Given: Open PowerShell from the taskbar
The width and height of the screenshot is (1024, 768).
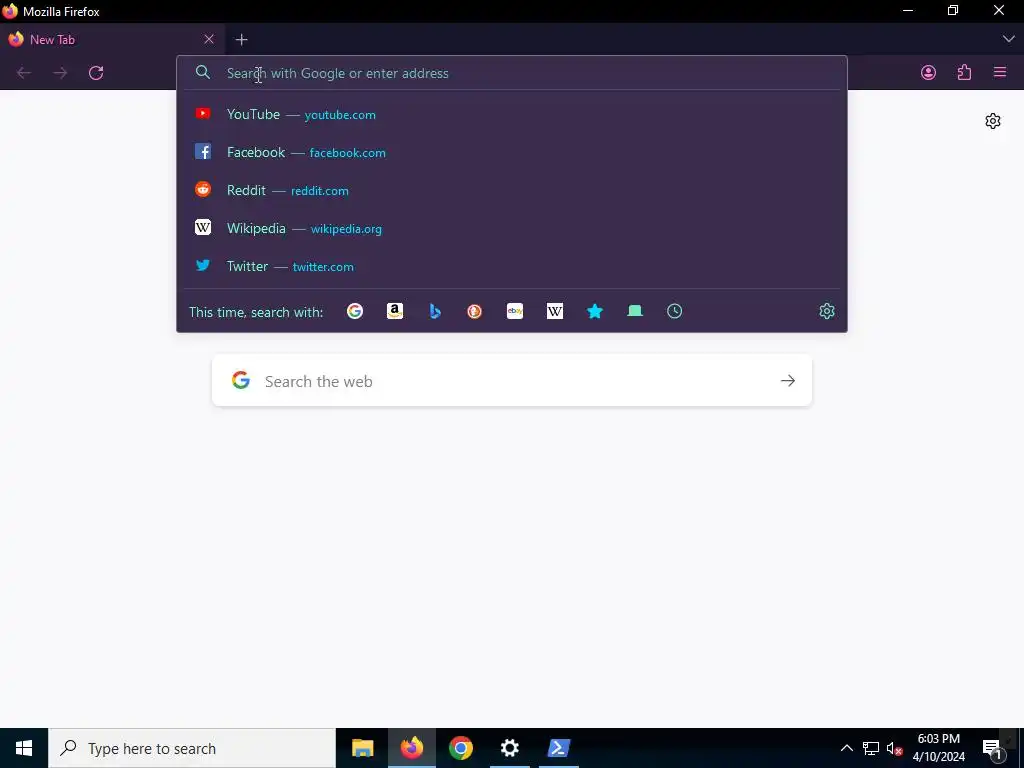Looking at the screenshot, I should [558, 748].
